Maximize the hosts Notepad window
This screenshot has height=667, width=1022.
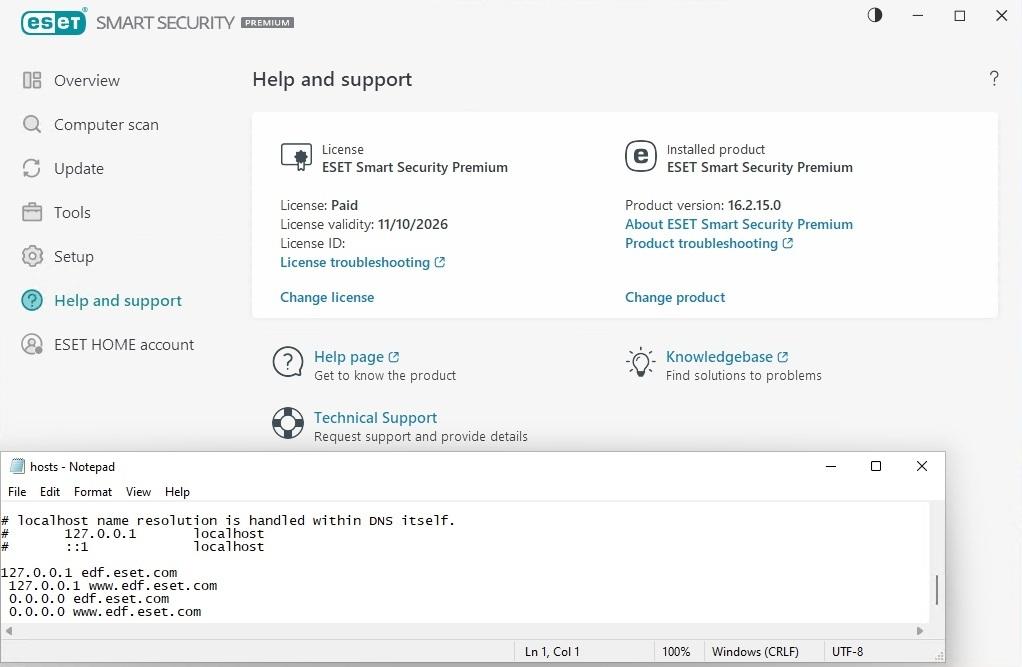tap(876, 466)
